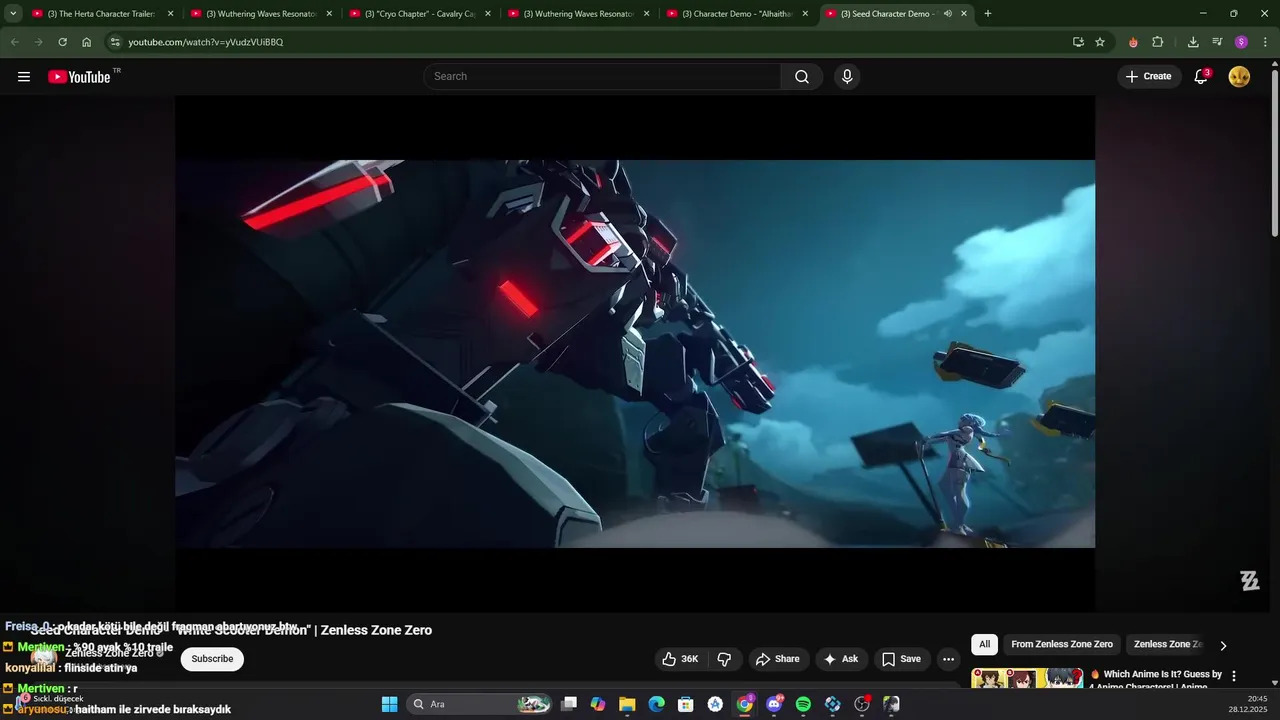Go back in browser history

pyautogui.click(x=14, y=42)
